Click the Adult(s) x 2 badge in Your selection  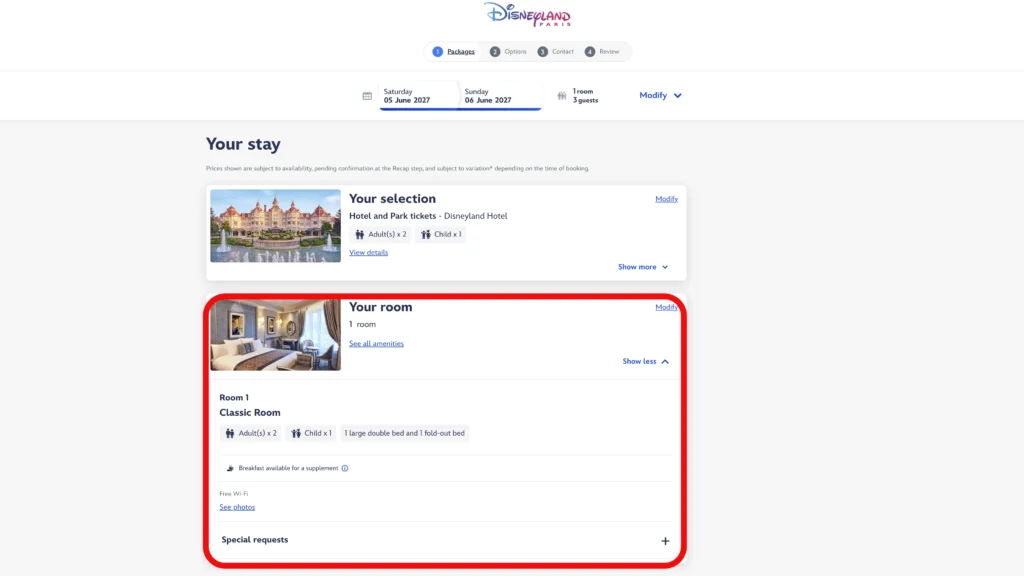tap(380, 234)
